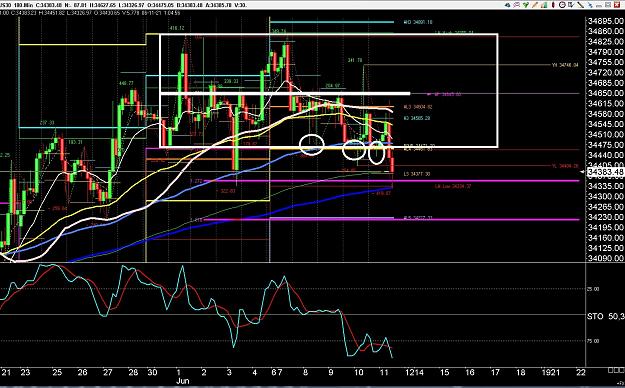
Task: Open the green bar chart icon
Action: tap(544, 5)
